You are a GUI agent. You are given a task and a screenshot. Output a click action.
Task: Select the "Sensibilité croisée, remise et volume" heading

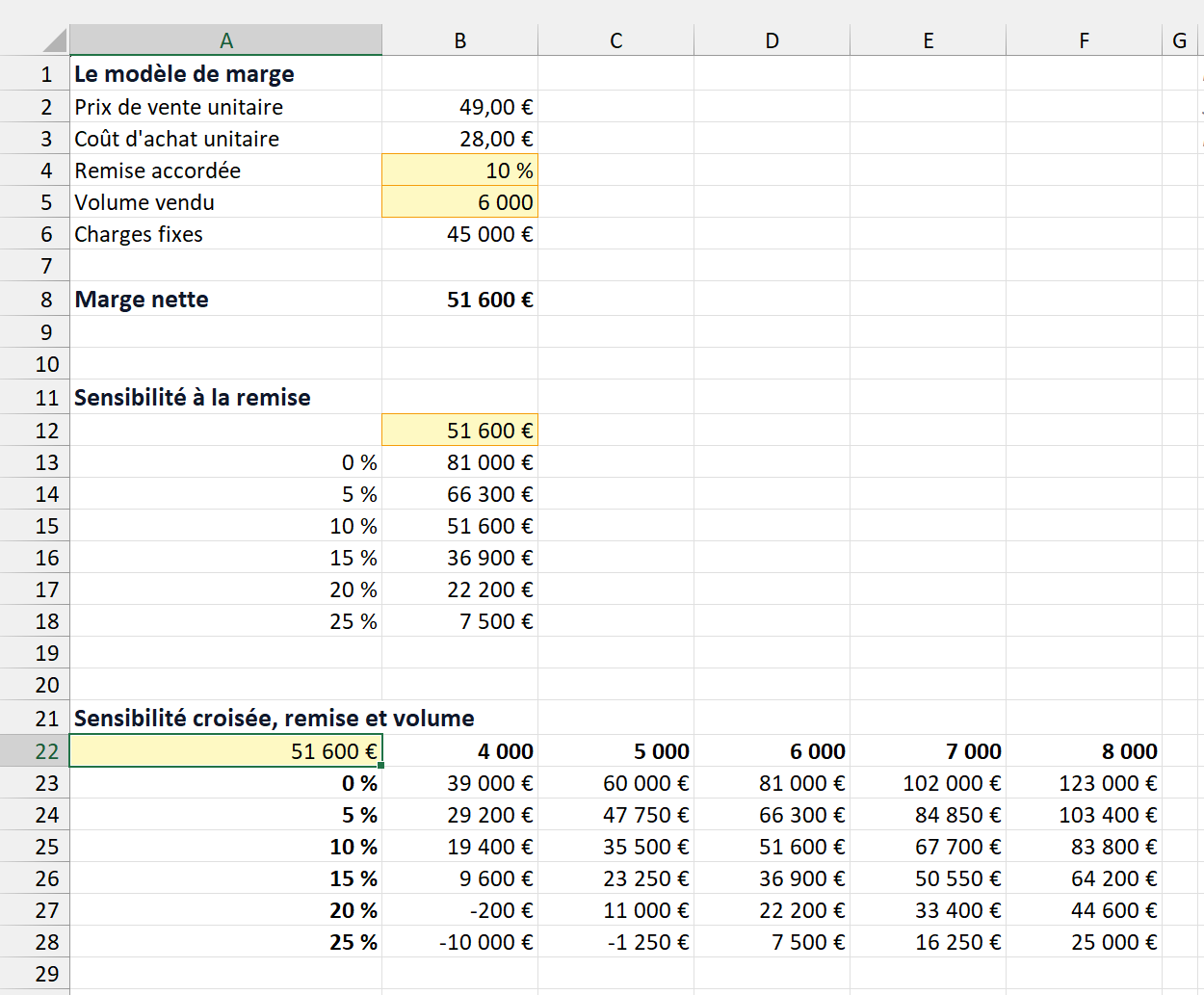pos(275,719)
